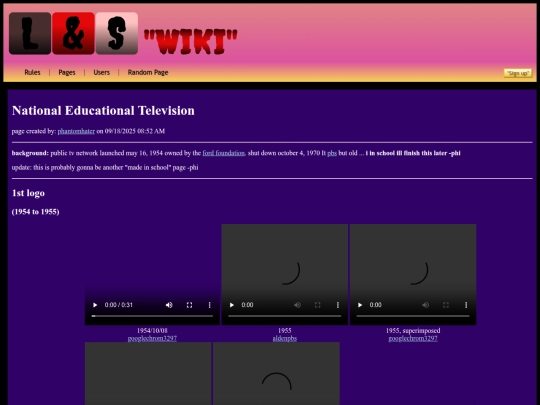Play the 1955, superimposed video
Viewport: 540px width, 405px height.
pos(360,305)
